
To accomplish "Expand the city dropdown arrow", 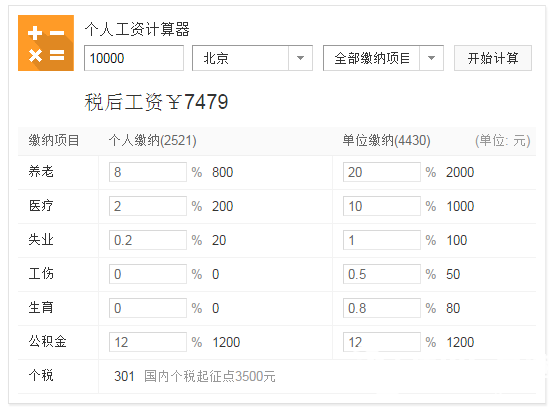I will pos(301,58).
